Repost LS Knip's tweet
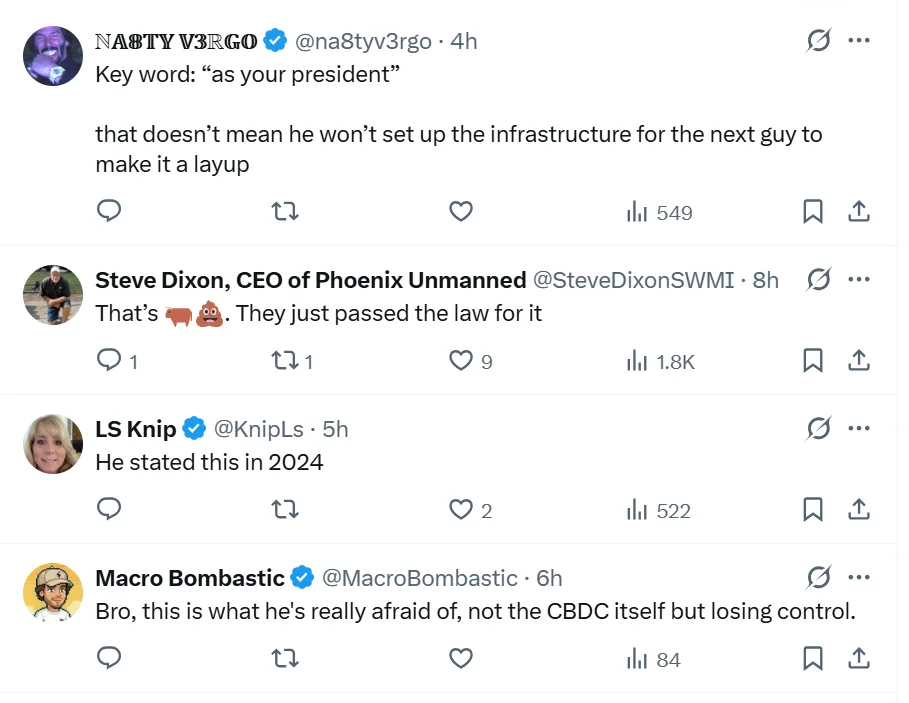Screen dimensions: 909x703 tap(285, 510)
